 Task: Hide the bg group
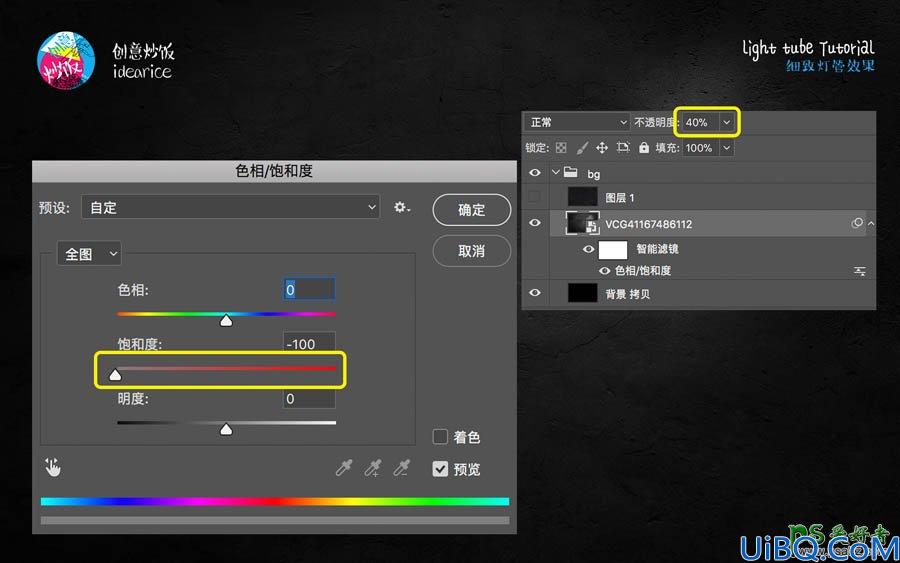534,173
